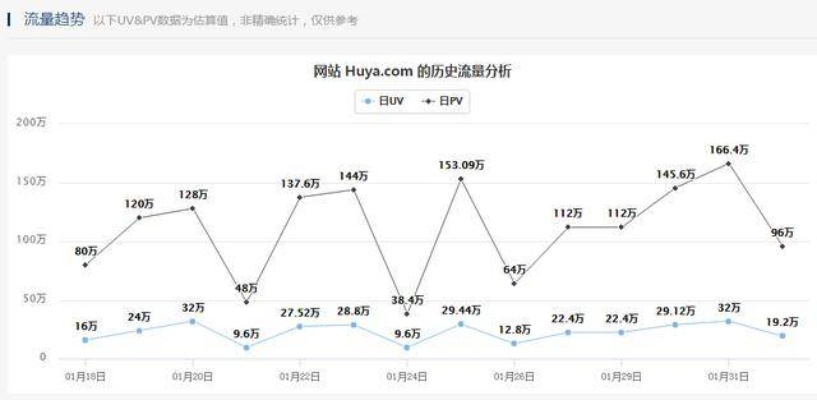
Task: Click the UV&PV estimate disclaimer note
Action: pos(226,21)
